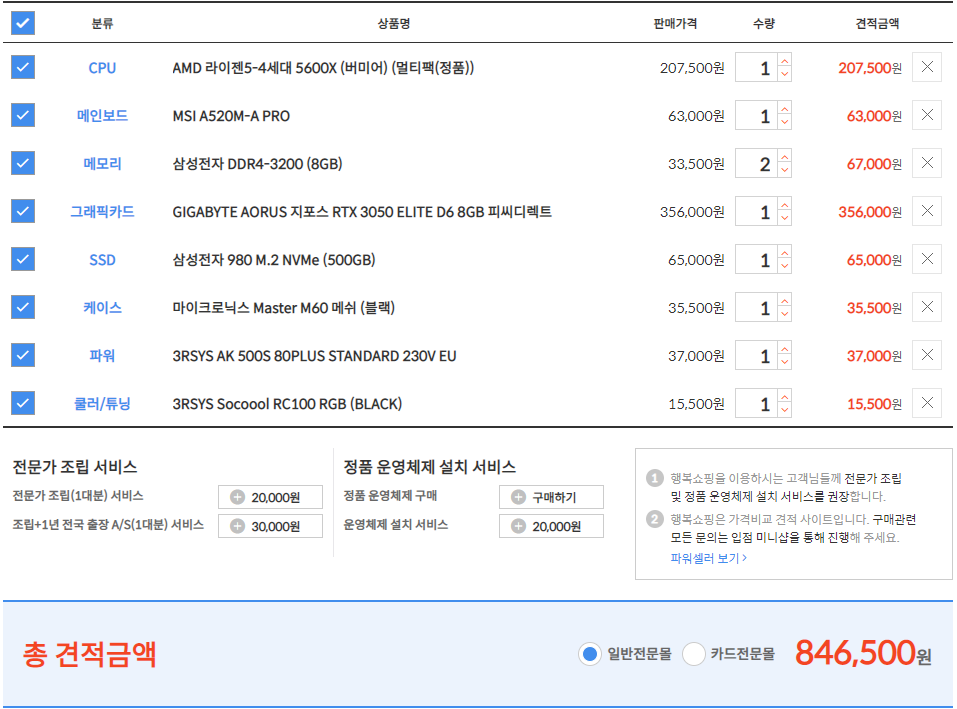Add 운영체제 설치 서비스 20,000원

point(551,526)
